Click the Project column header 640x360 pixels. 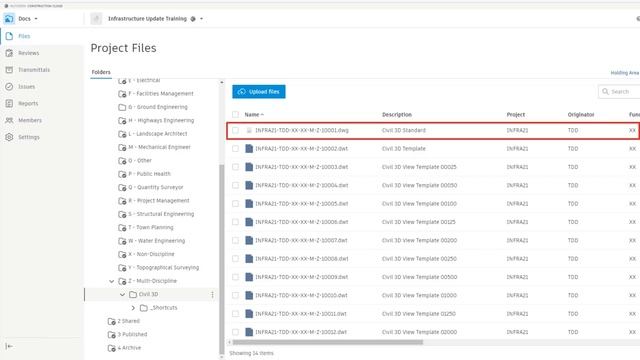tap(516, 114)
